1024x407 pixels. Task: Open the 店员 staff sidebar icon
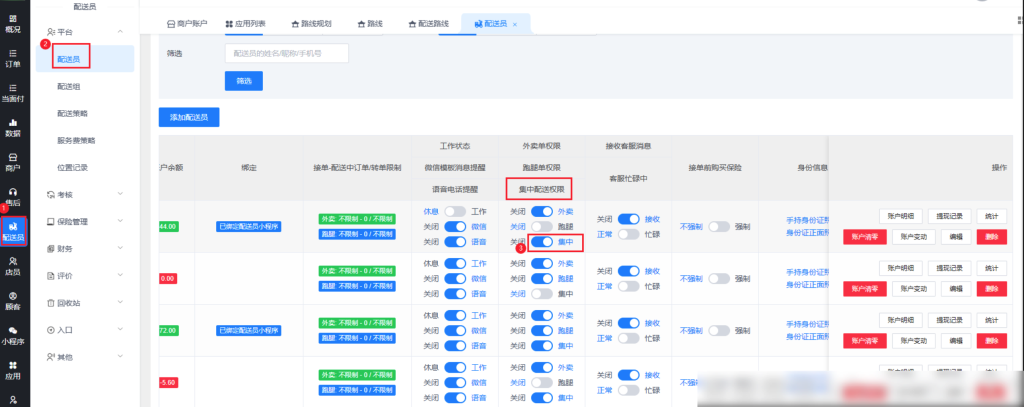coord(12,265)
